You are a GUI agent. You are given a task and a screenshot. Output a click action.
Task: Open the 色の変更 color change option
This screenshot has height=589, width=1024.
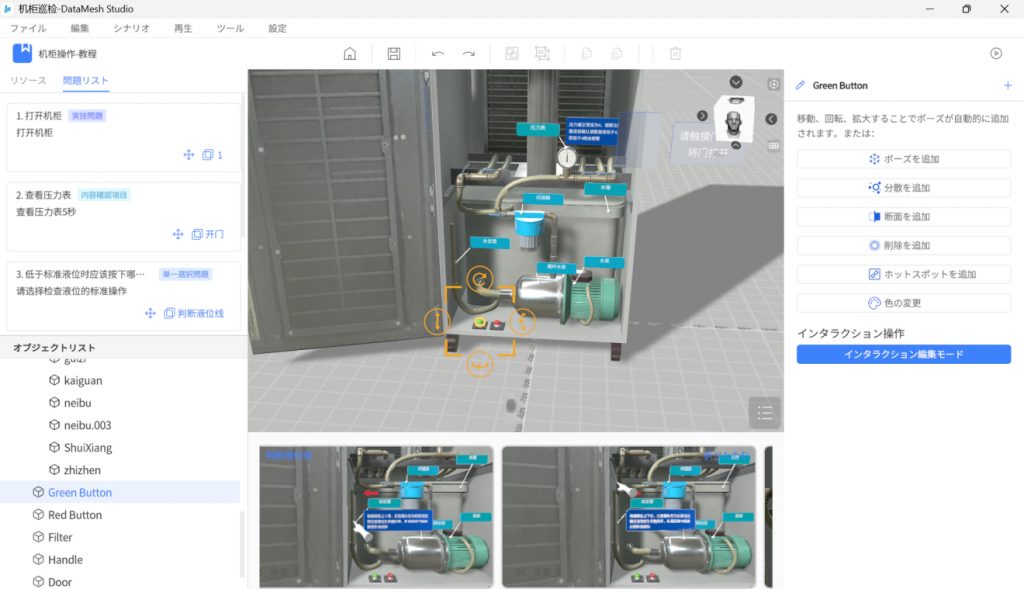[x=903, y=303]
